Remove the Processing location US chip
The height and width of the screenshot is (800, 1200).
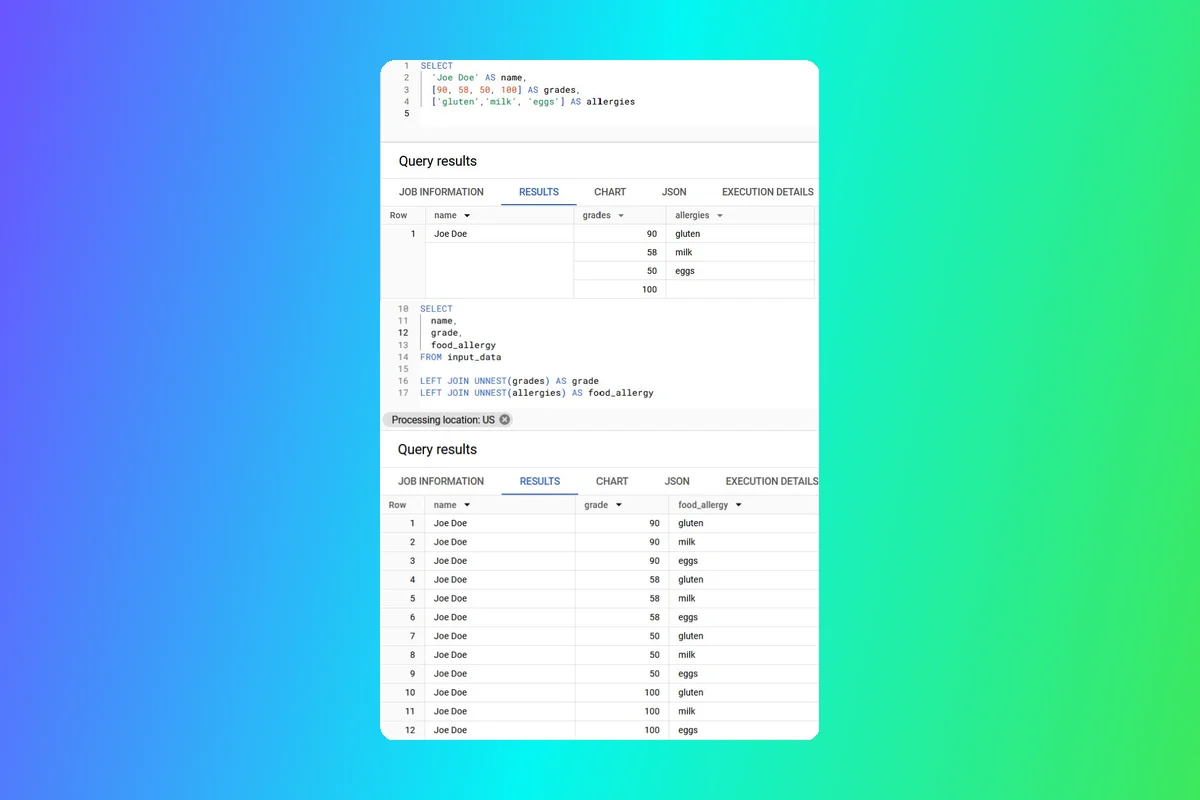pos(505,420)
